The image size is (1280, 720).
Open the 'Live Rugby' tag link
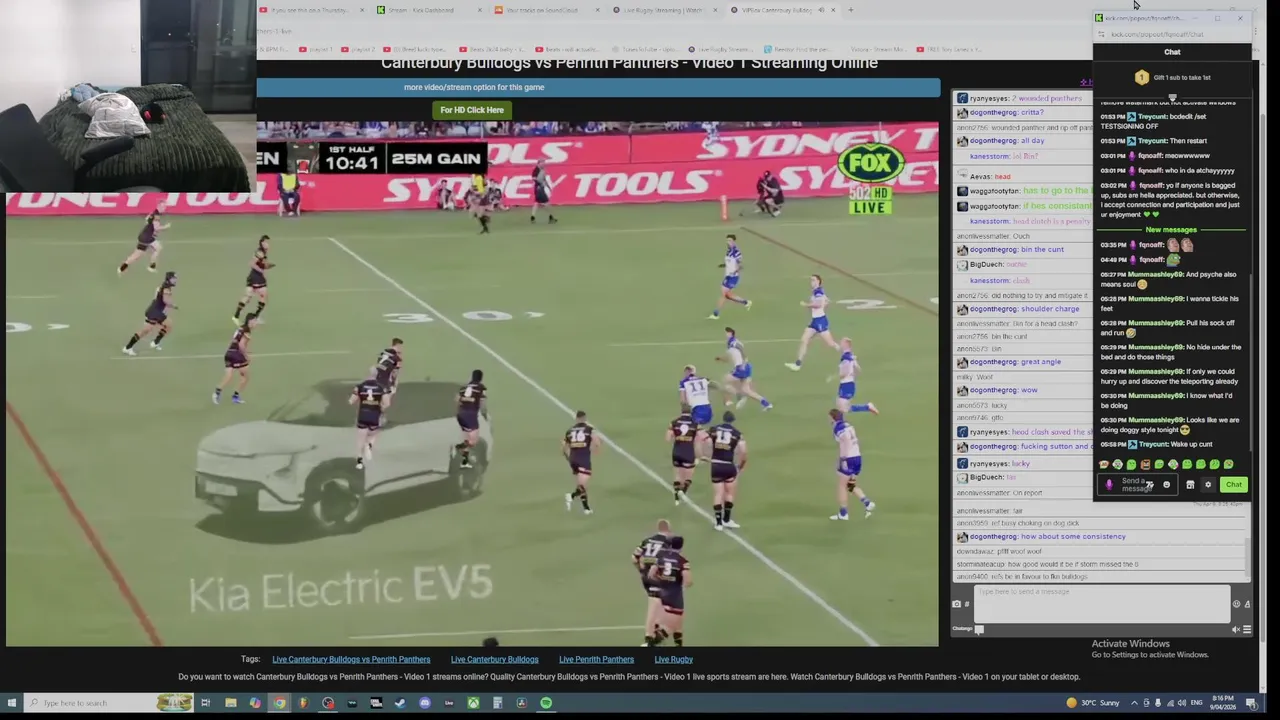[673, 659]
